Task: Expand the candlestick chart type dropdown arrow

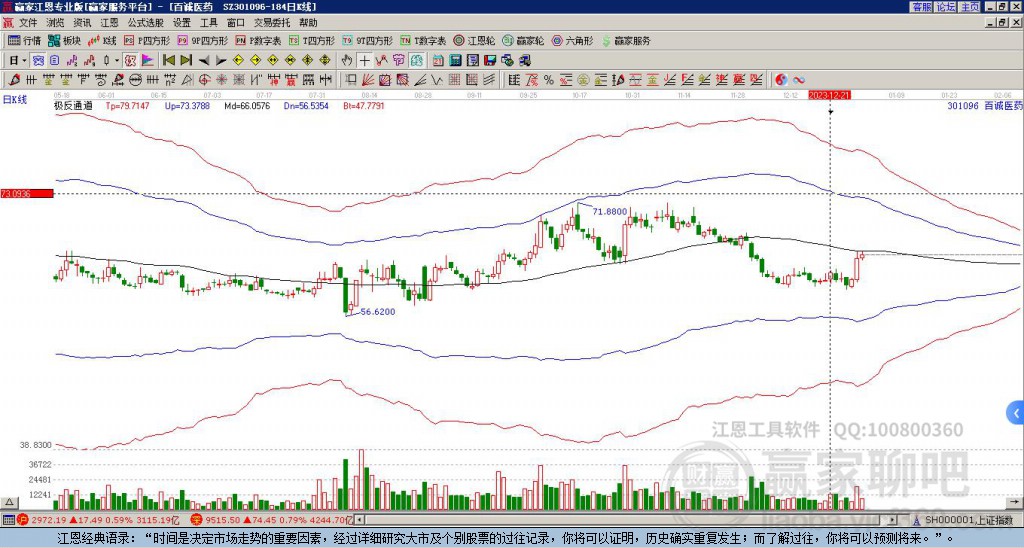Action: (117, 61)
